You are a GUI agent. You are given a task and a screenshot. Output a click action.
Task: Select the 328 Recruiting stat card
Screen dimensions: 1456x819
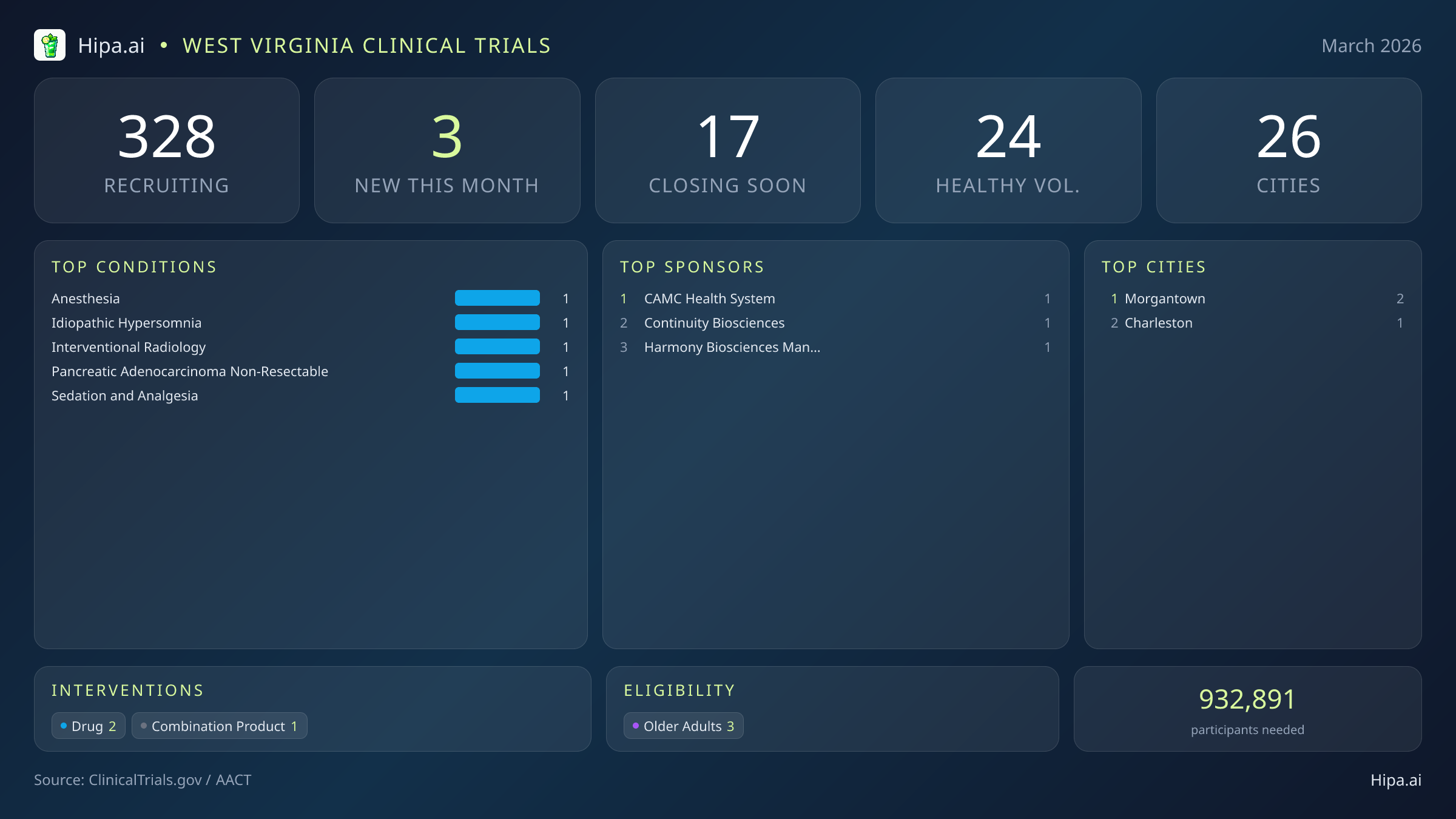point(167,150)
